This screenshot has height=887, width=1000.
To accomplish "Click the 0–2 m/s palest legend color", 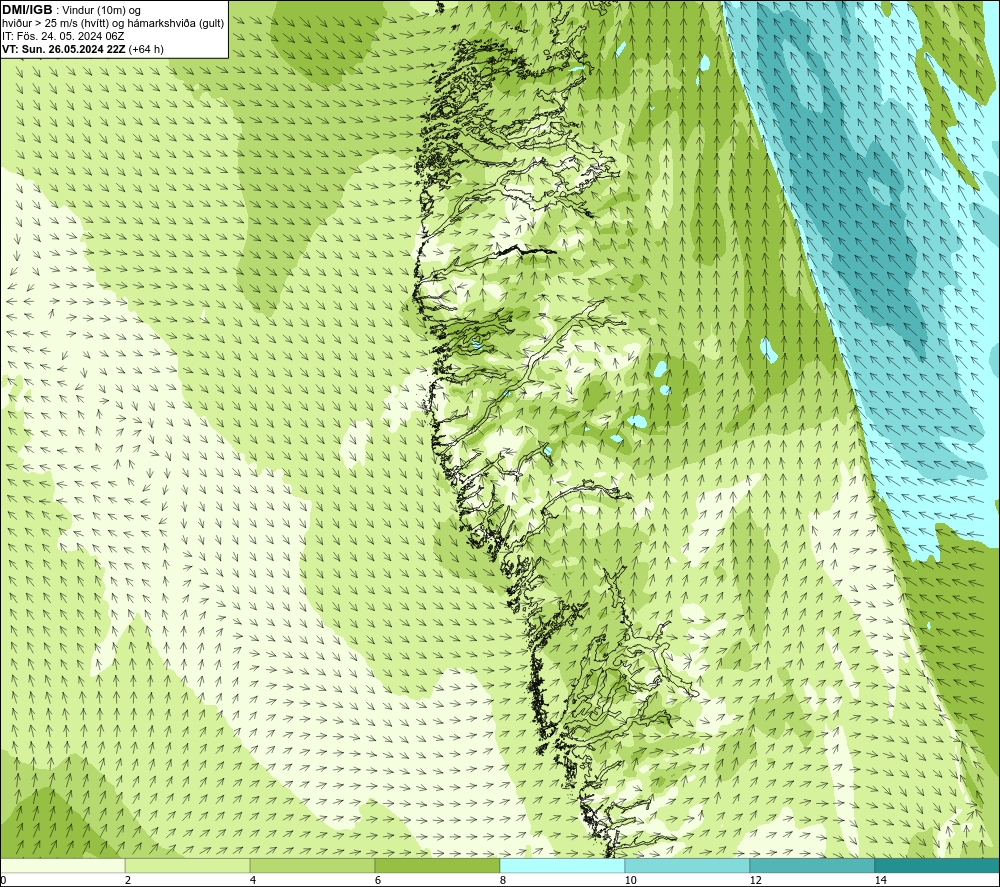I will [x=62, y=865].
